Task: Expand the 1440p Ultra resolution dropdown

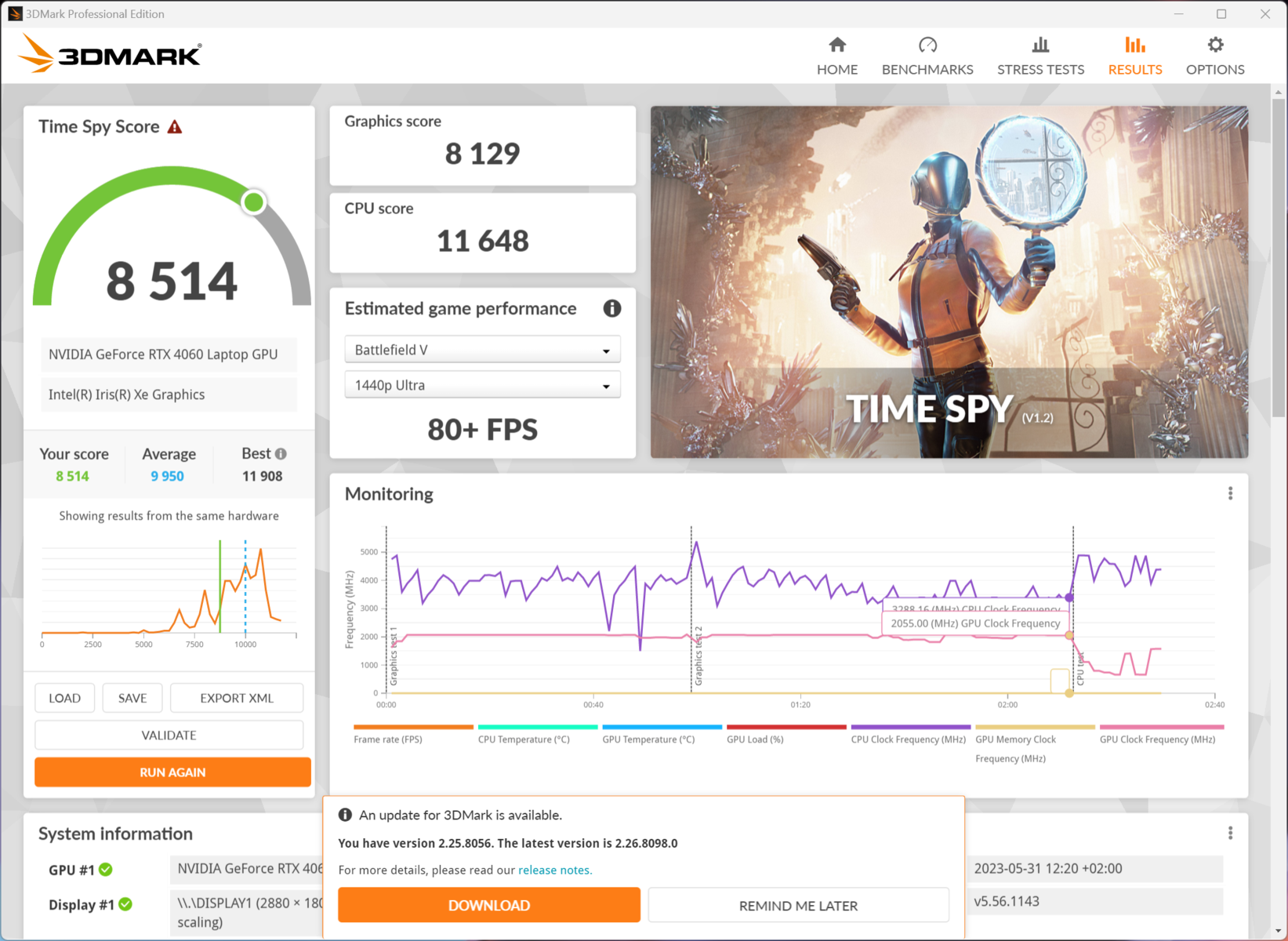Action: pos(483,385)
